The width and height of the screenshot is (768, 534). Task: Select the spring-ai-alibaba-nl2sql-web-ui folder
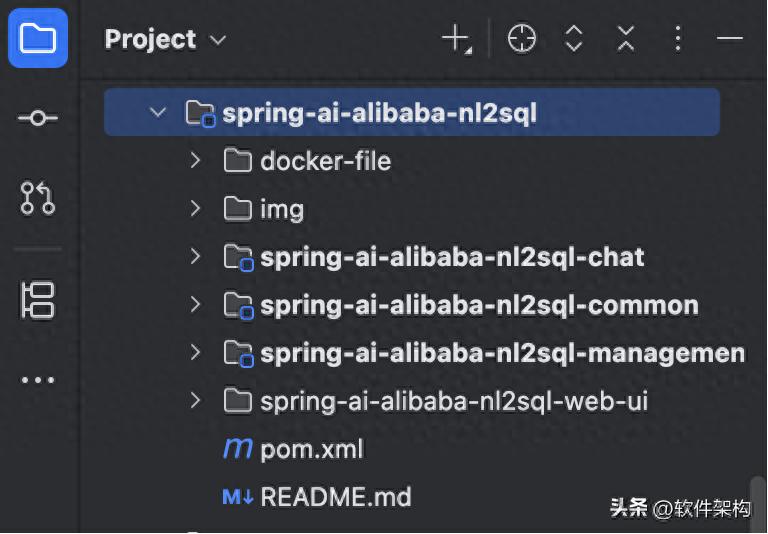(453, 402)
